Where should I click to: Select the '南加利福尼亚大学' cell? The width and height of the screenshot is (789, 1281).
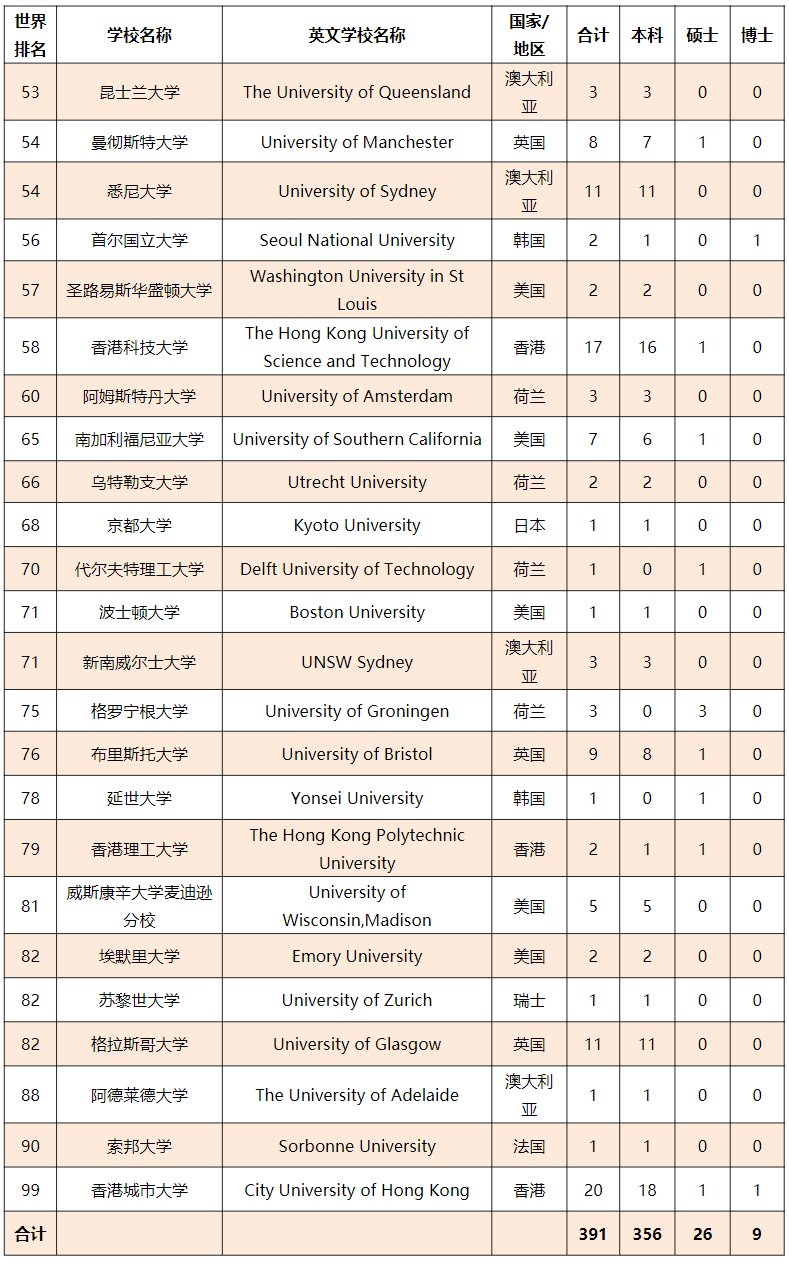coord(139,439)
